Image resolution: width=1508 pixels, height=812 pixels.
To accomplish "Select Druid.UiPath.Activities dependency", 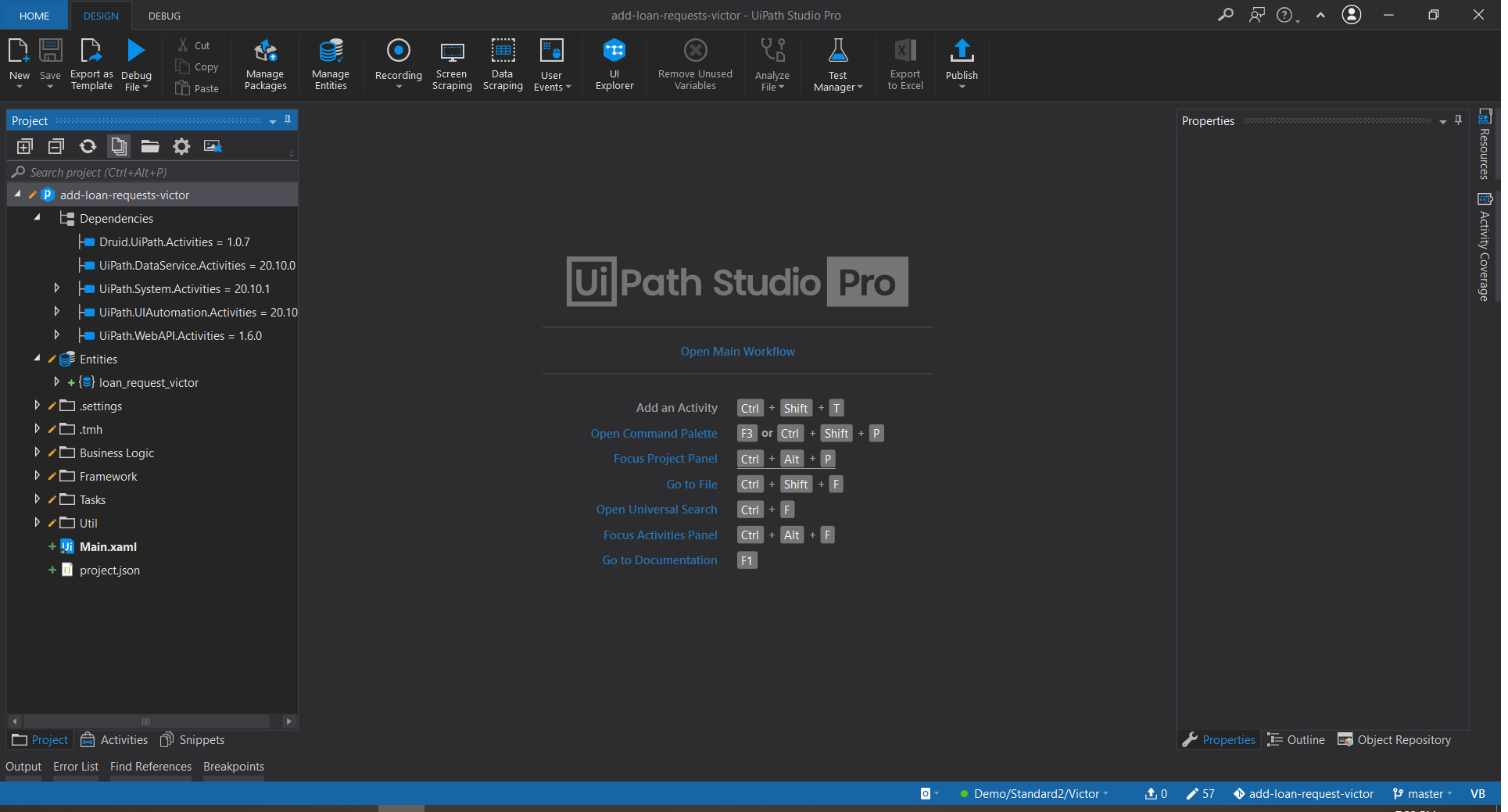I will click(x=174, y=242).
